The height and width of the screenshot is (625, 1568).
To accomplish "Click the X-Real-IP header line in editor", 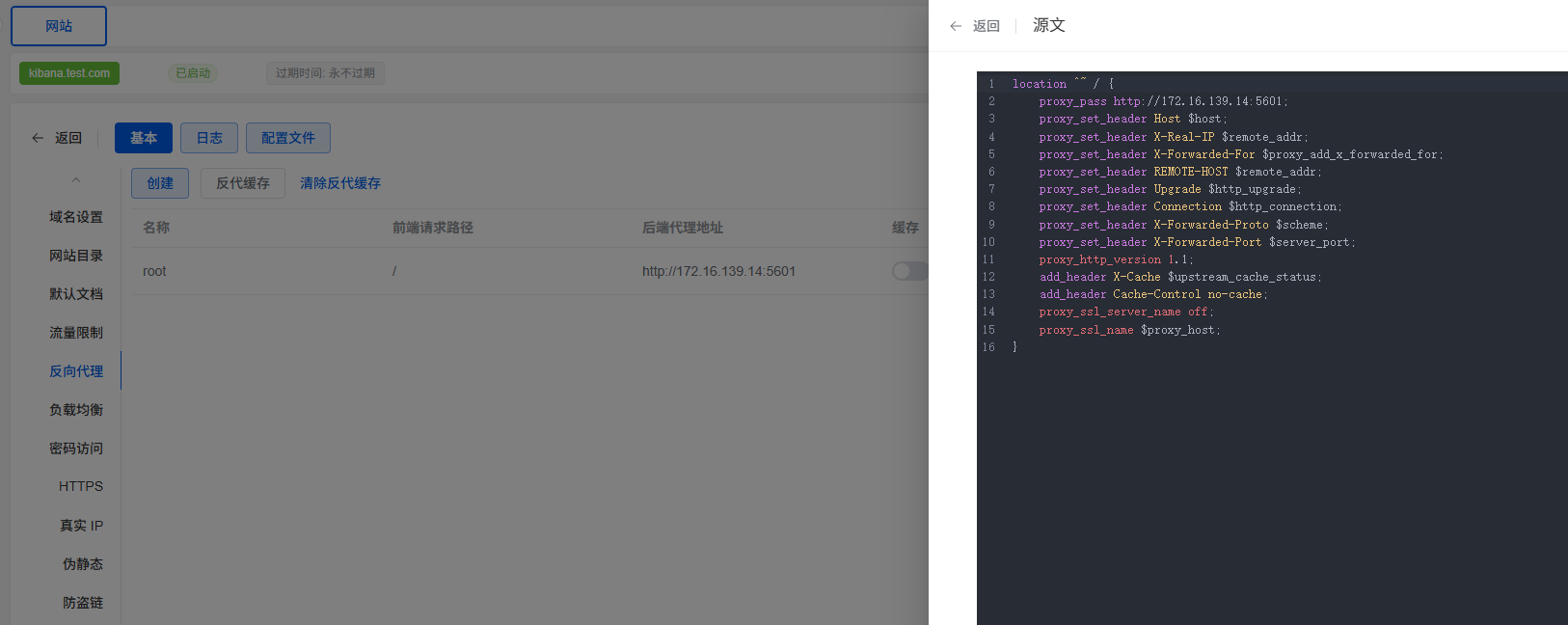I will tap(1174, 137).
